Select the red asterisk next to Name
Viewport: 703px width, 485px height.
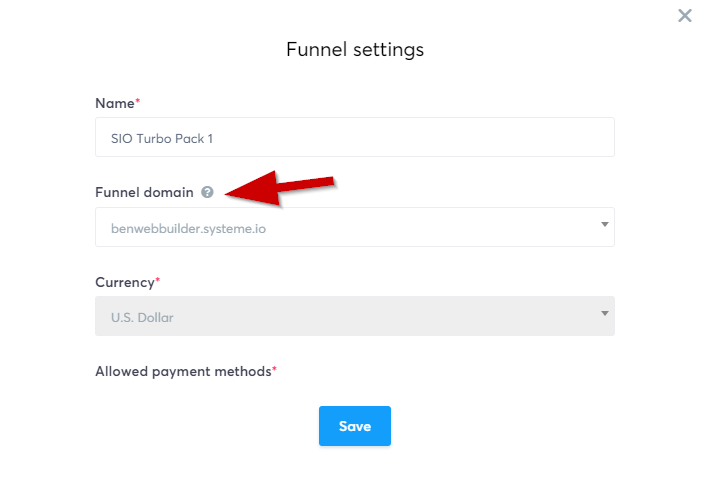click(x=138, y=100)
